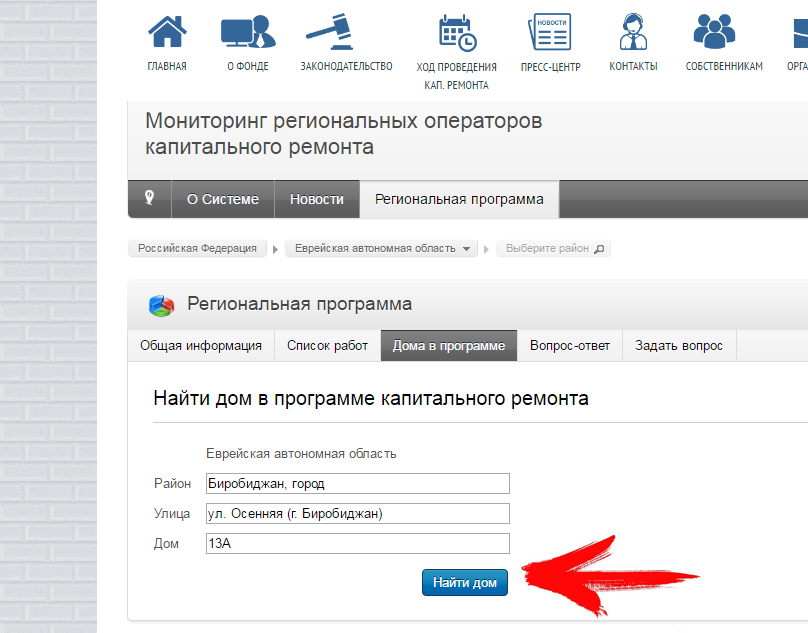This screenshot has height=633, width=808.
Task: Click the map pin tab icon
Action: pos(149,198)
